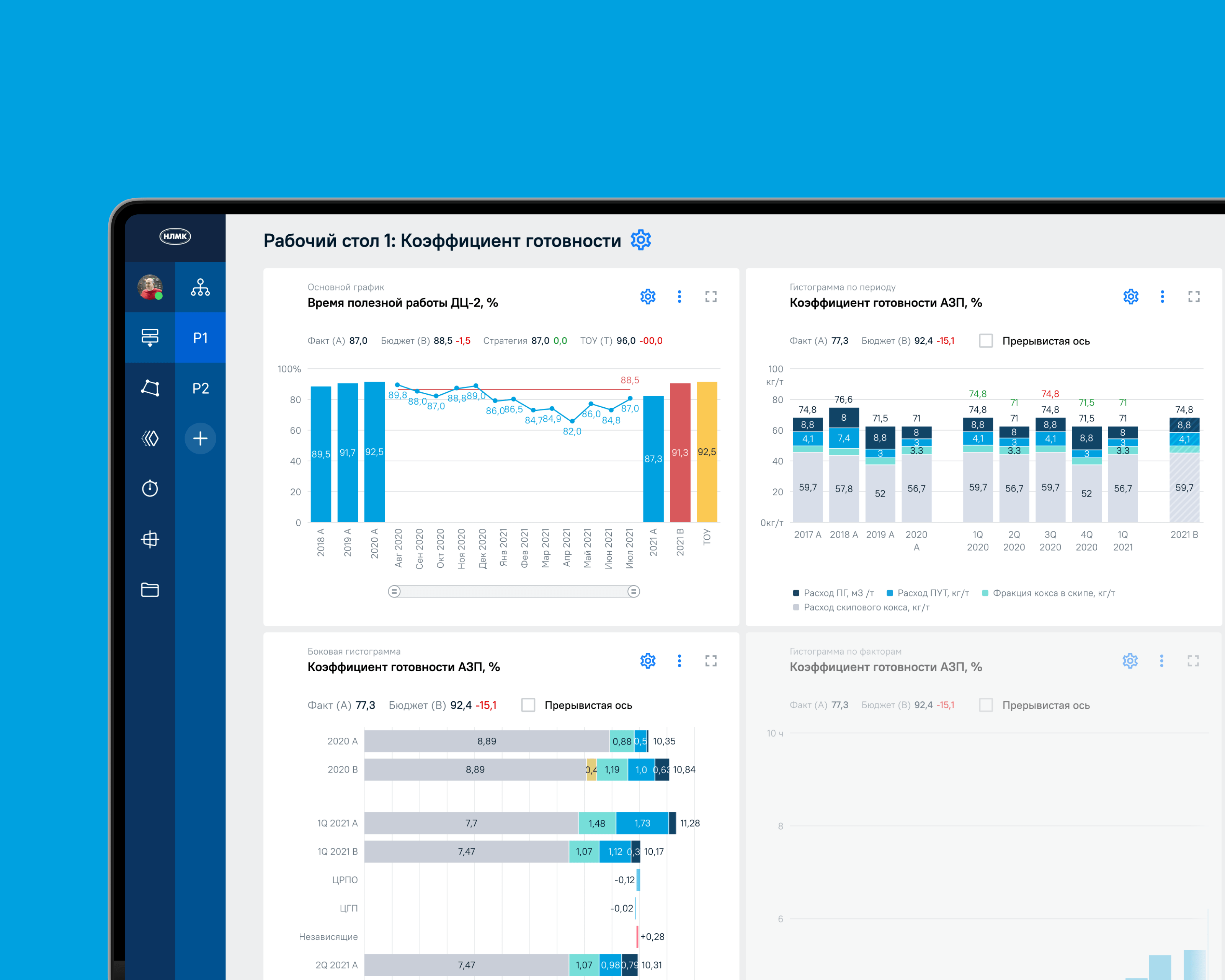This screenshot has width=1225, height=980.
Task: Click the red 88,5 budget line label
Action: 630,380
